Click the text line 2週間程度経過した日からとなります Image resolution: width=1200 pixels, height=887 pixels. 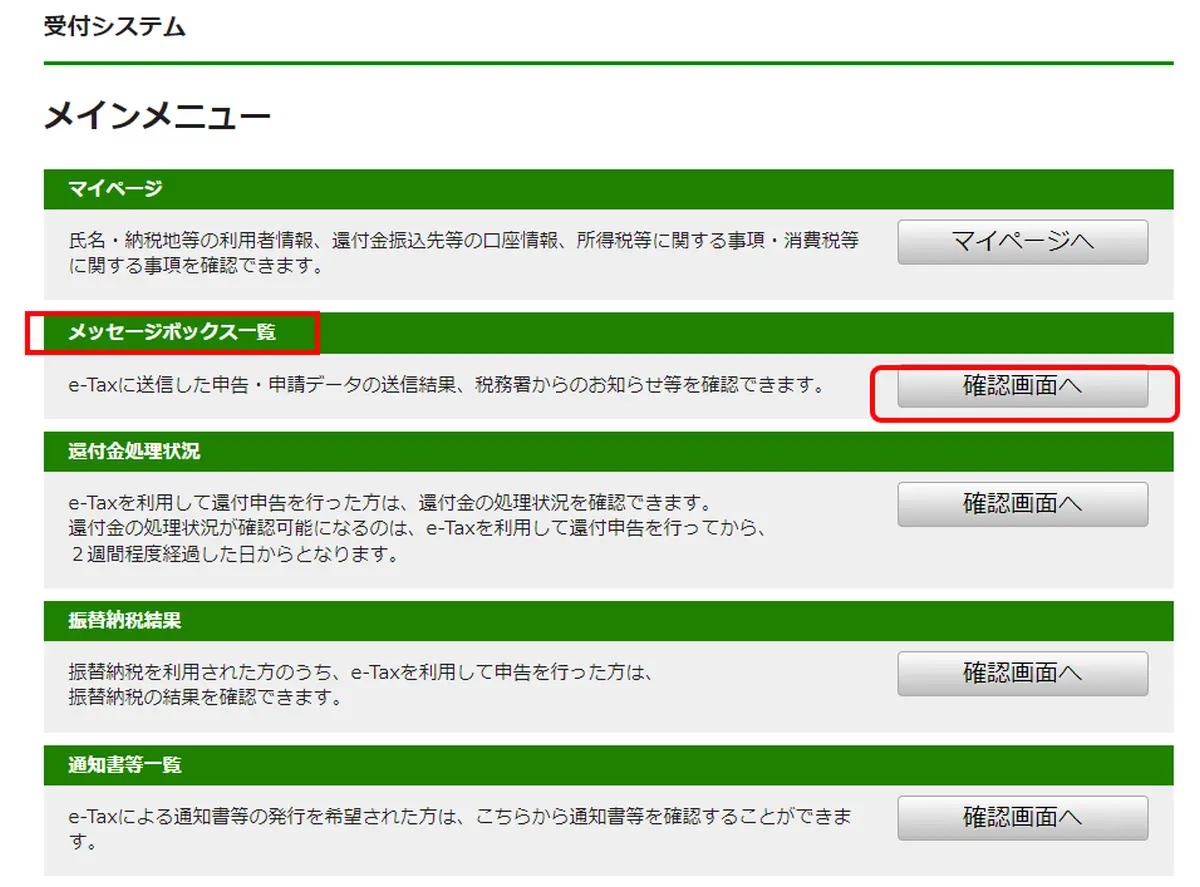point(233,554)
